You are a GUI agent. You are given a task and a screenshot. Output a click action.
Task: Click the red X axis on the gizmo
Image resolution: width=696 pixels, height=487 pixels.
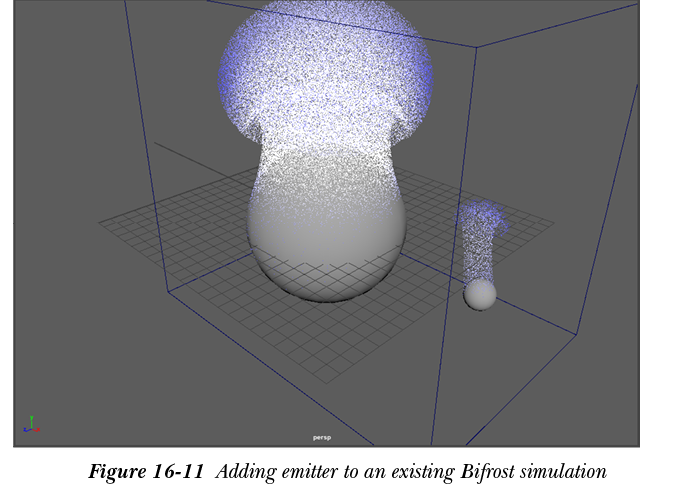tap(36, 428)
